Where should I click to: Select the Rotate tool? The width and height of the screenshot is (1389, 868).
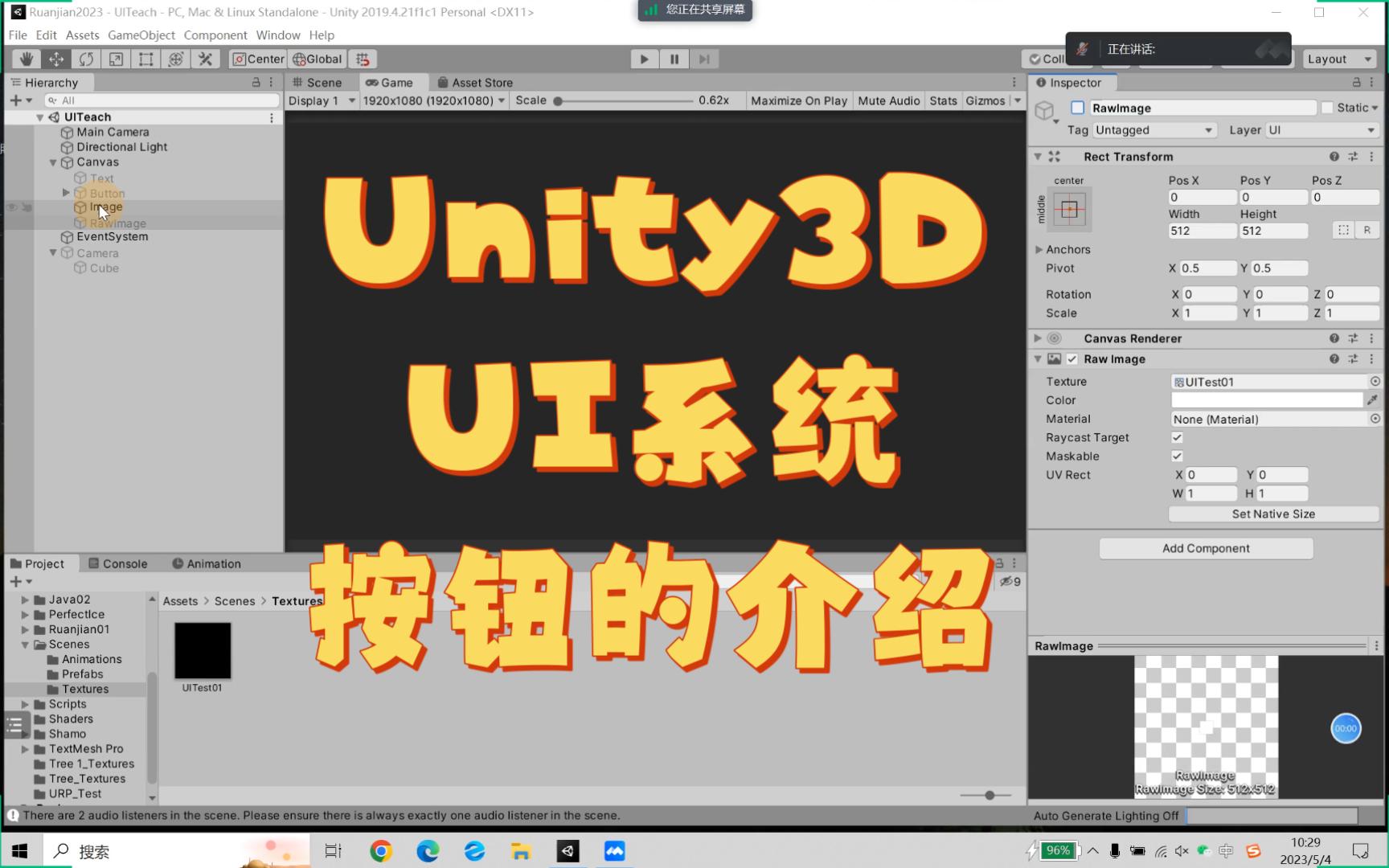coord(86,58)
